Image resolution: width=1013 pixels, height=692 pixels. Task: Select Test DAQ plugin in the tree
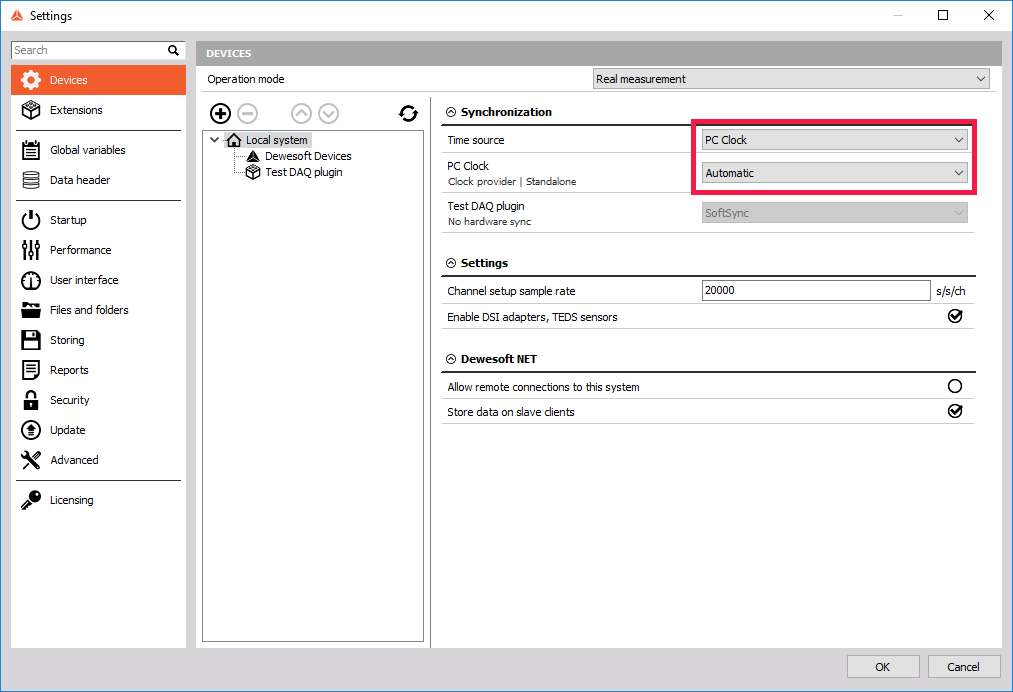click(x=304, y=173)
